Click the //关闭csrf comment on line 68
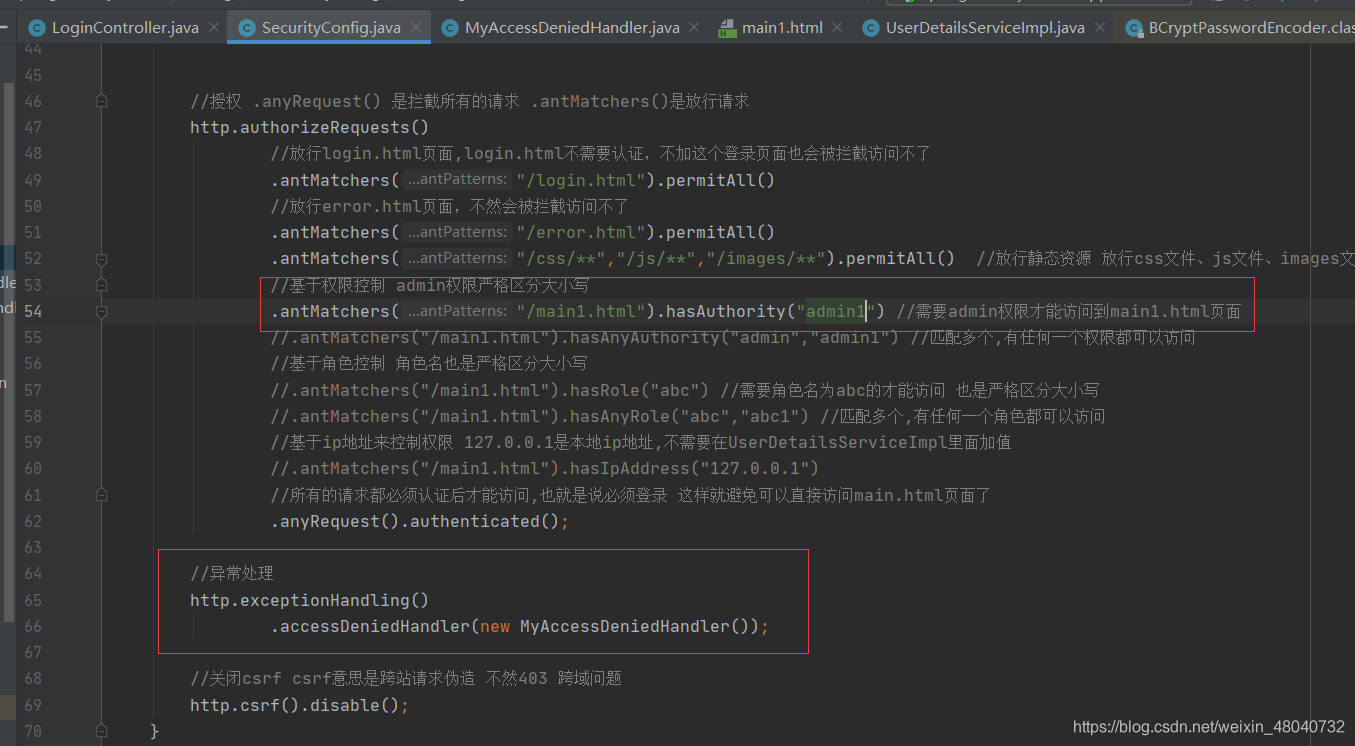 pos(406,678)
